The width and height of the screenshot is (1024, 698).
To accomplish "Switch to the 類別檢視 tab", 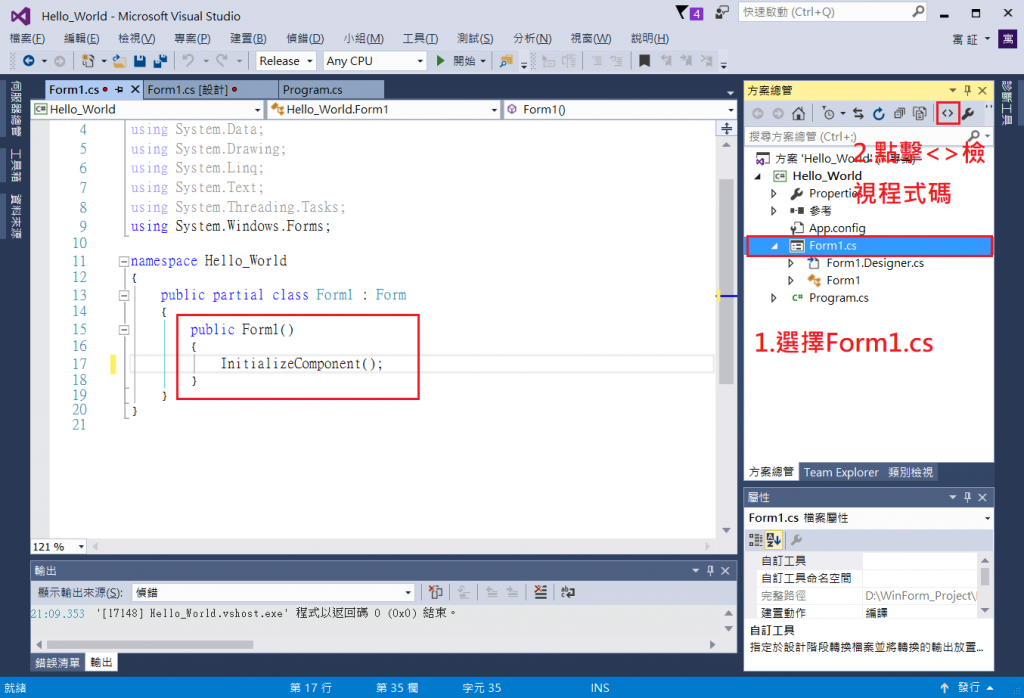I will pos(910,472).
